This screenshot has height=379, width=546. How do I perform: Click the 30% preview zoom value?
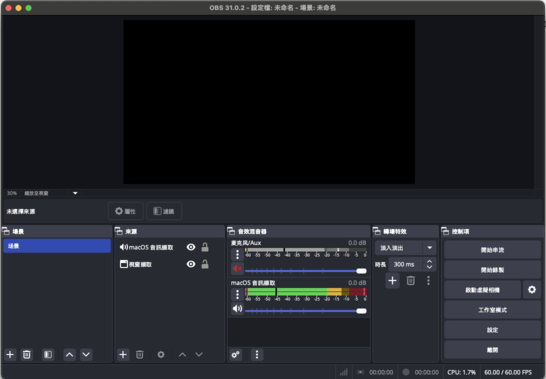click(12, 193)
